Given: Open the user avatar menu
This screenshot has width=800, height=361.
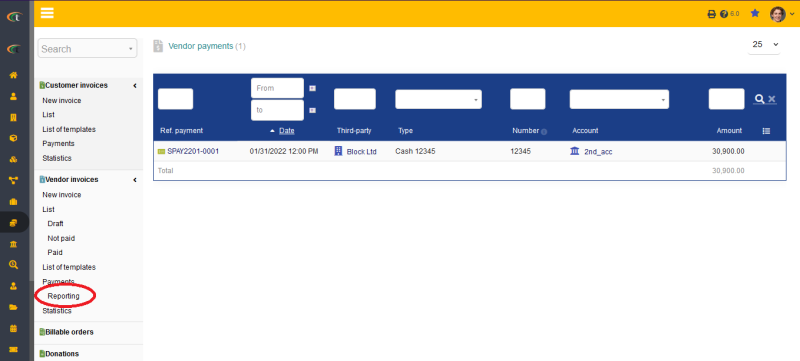Looking at the screenshot, I should pyautogui.click(x=782, y=14).
